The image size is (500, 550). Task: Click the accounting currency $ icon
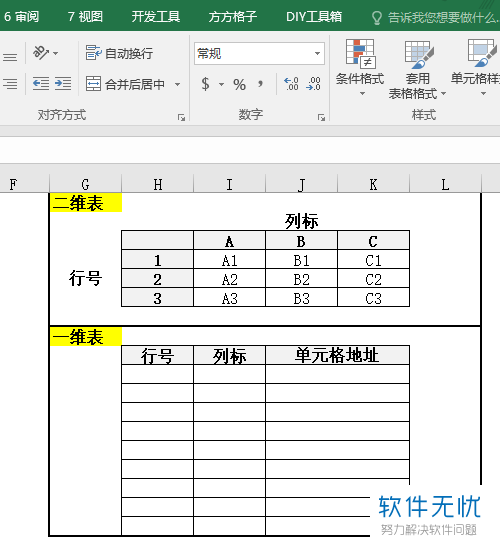206,84
